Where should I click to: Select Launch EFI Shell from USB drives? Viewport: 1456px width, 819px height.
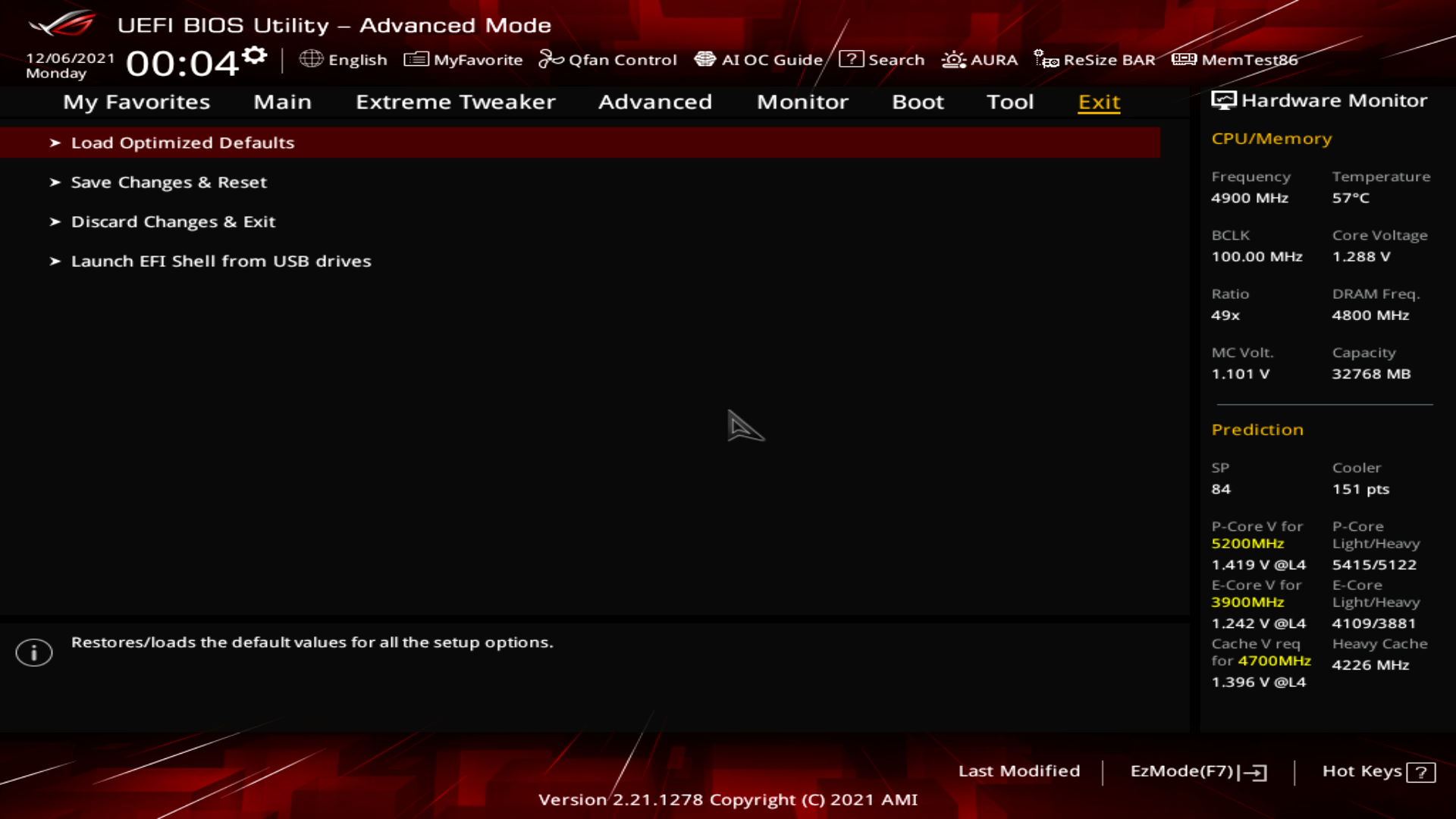pyautogui.click(x=221, y=261)
